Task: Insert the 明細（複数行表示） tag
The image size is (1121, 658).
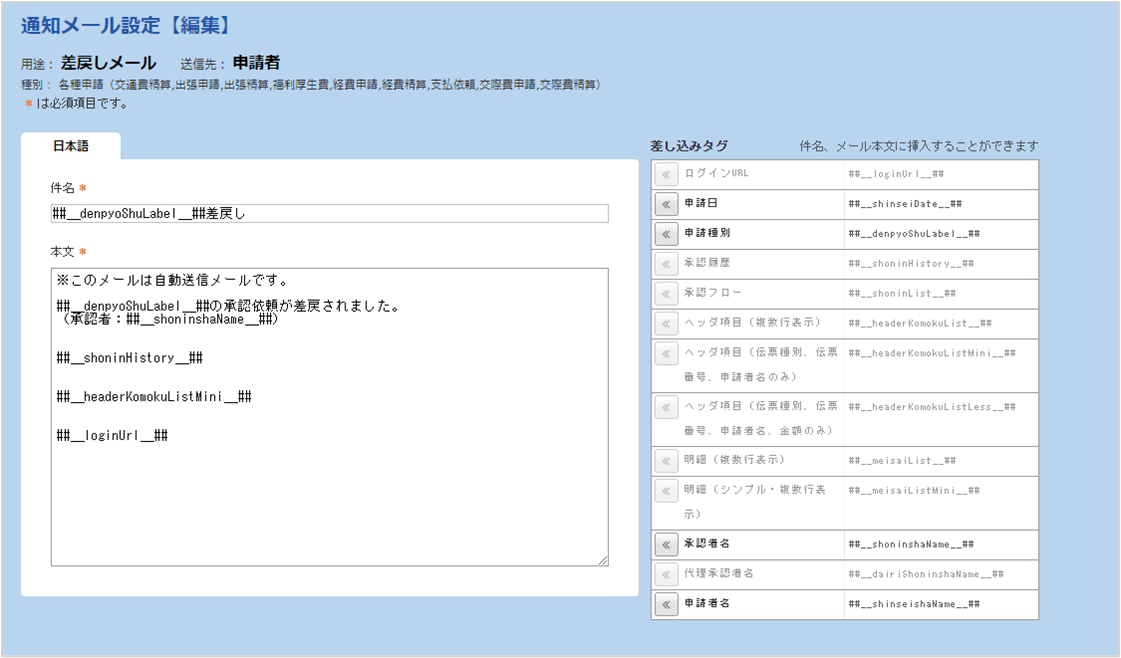Action: pyautogui.click(x=666, y=461)
